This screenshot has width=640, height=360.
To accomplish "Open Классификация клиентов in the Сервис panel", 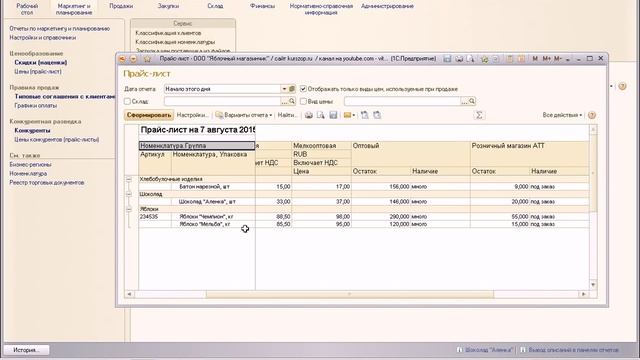I will tap(168, 33).
